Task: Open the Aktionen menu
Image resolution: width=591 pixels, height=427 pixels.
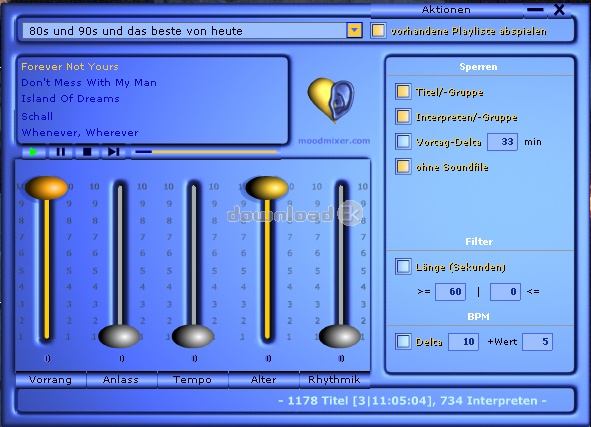Action: (446, 10)
